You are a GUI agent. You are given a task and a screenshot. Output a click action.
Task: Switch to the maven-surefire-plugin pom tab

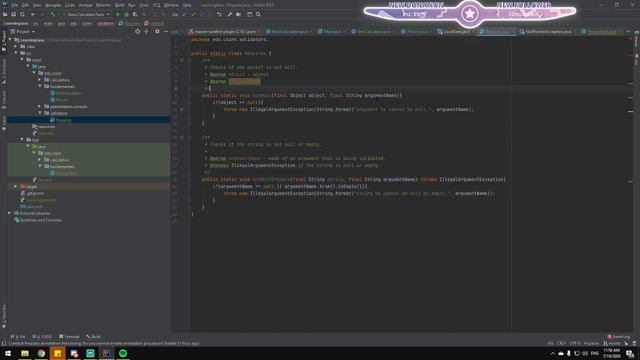point(225,31)
